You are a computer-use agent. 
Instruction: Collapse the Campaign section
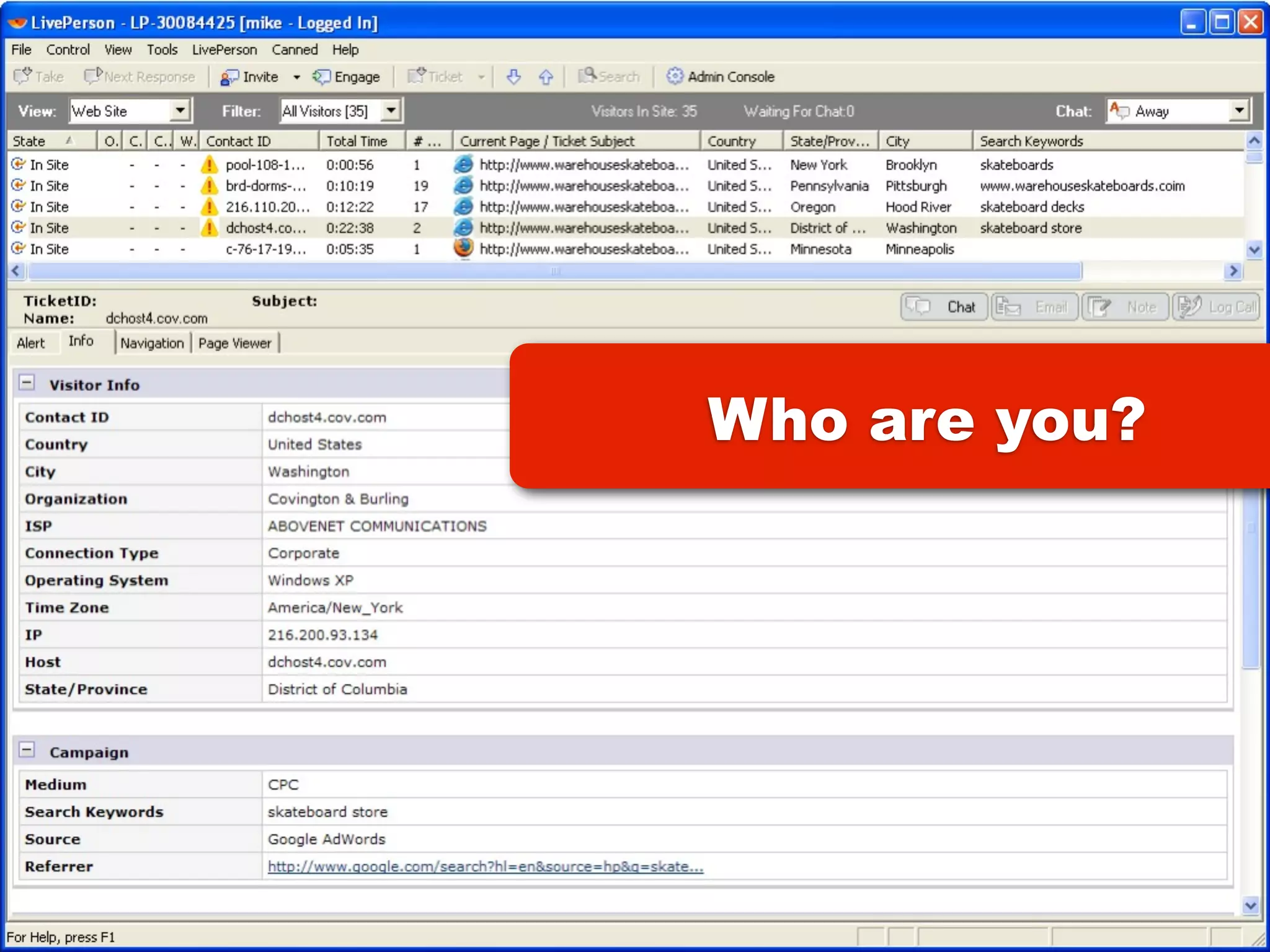(x=27, y=750)
